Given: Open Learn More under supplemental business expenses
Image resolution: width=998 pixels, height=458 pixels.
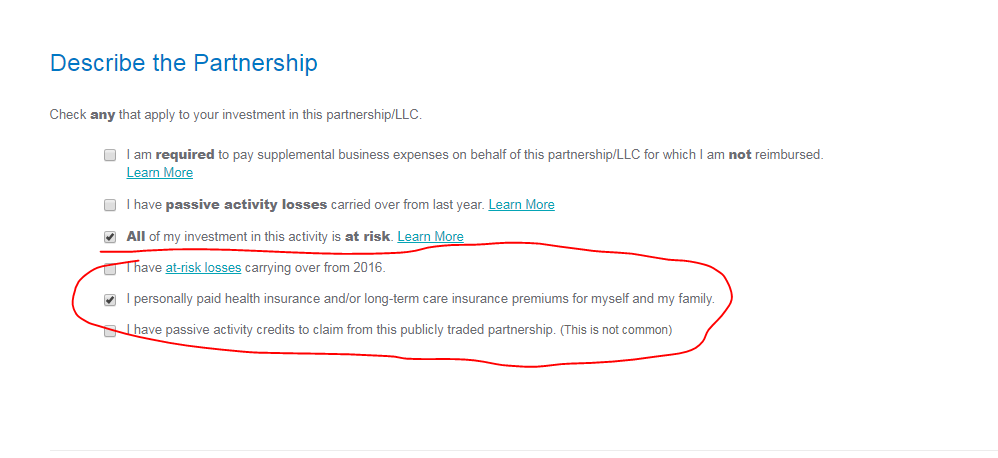Looking at the screenshot, I should point(160,172).
